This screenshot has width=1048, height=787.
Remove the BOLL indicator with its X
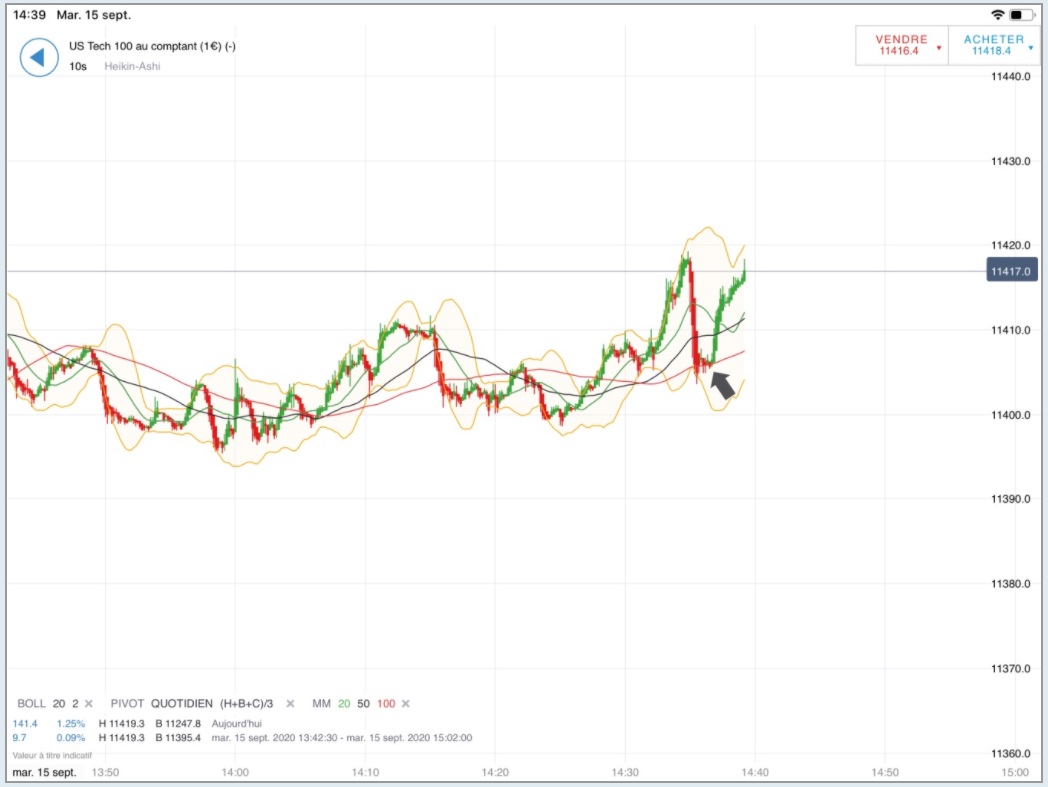coord(89,703)
